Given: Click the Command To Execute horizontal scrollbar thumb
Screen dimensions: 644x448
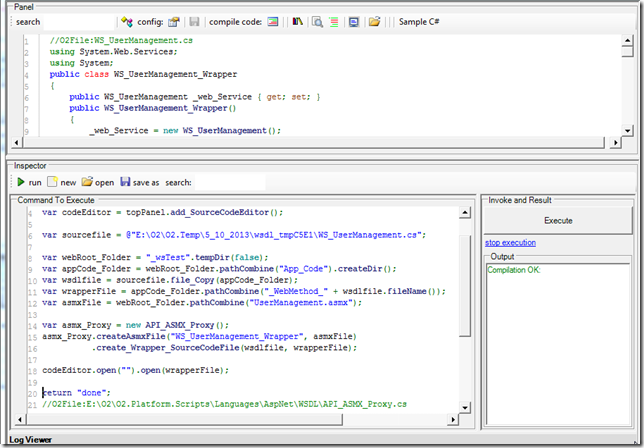Looking at the screenshot, I should click(x=184, y=419).
